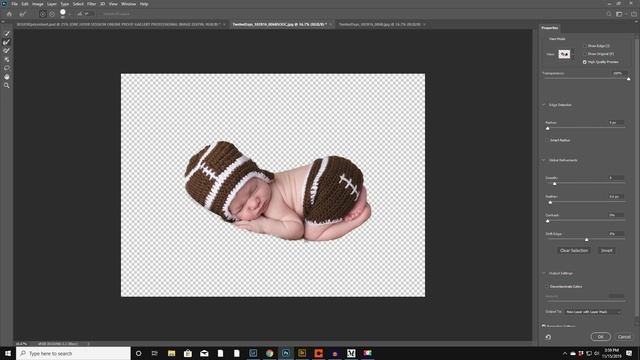Viewport: 640px width, 360px height.
Task: Click the subtract-from-selection minus mode icon
Action: (52, 14)
